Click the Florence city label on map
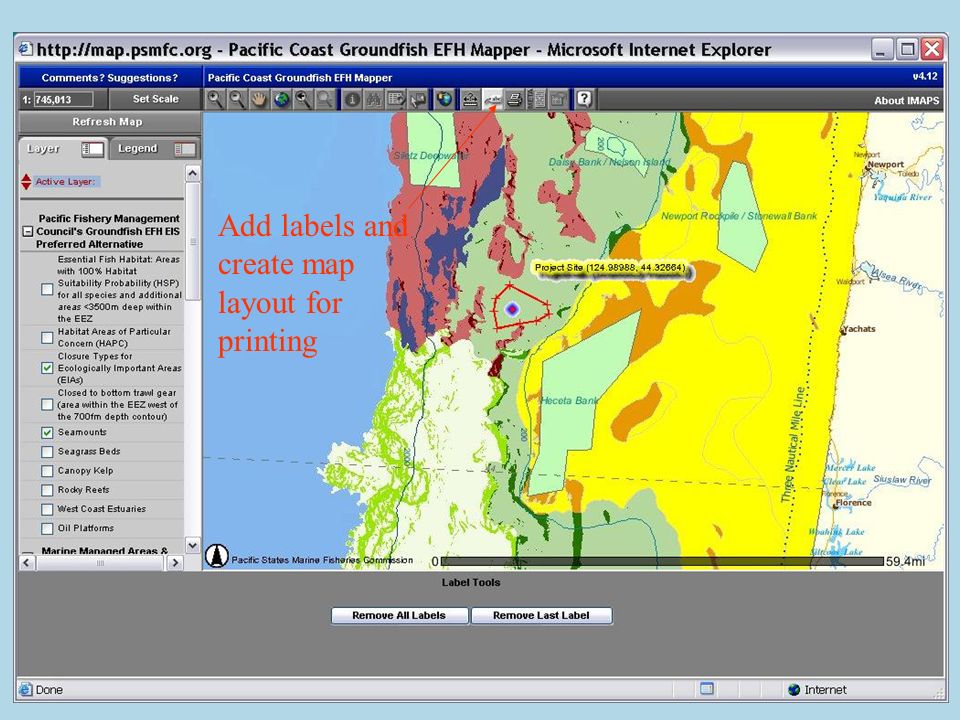The width and height of the screenshot is (960, 720). click(853, 503)
